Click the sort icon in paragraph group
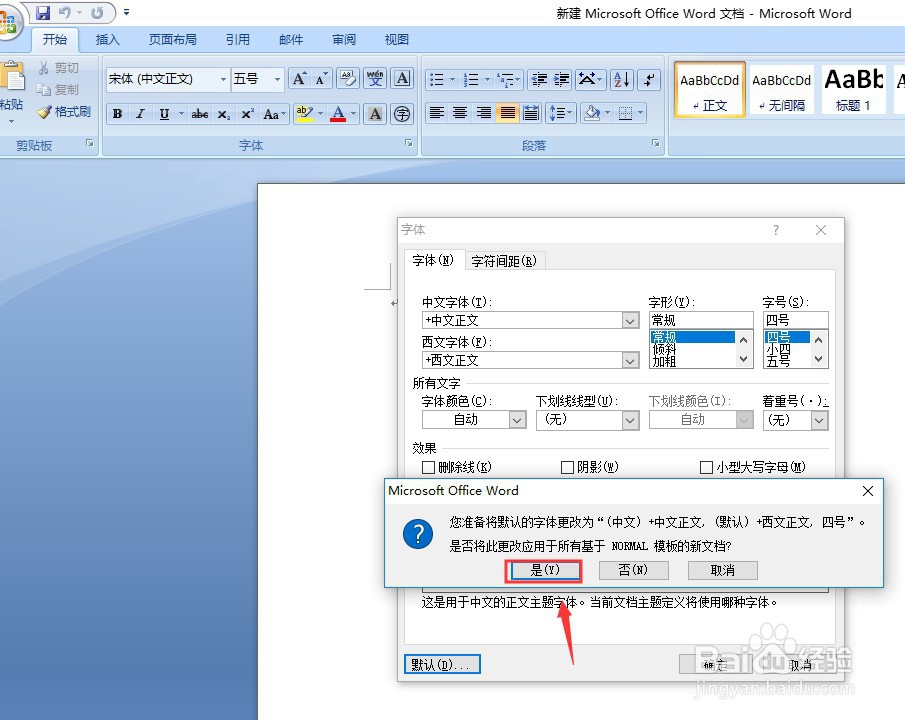Screen dimensions: 905x720 coord(622,79)
